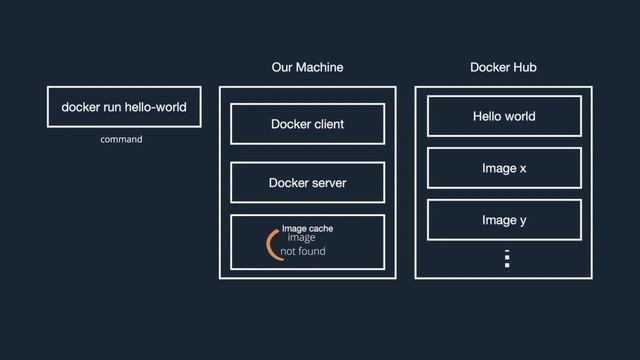Click the 'Image cache' label
This screenshot has height=360, width=640.
coord(307,228)
